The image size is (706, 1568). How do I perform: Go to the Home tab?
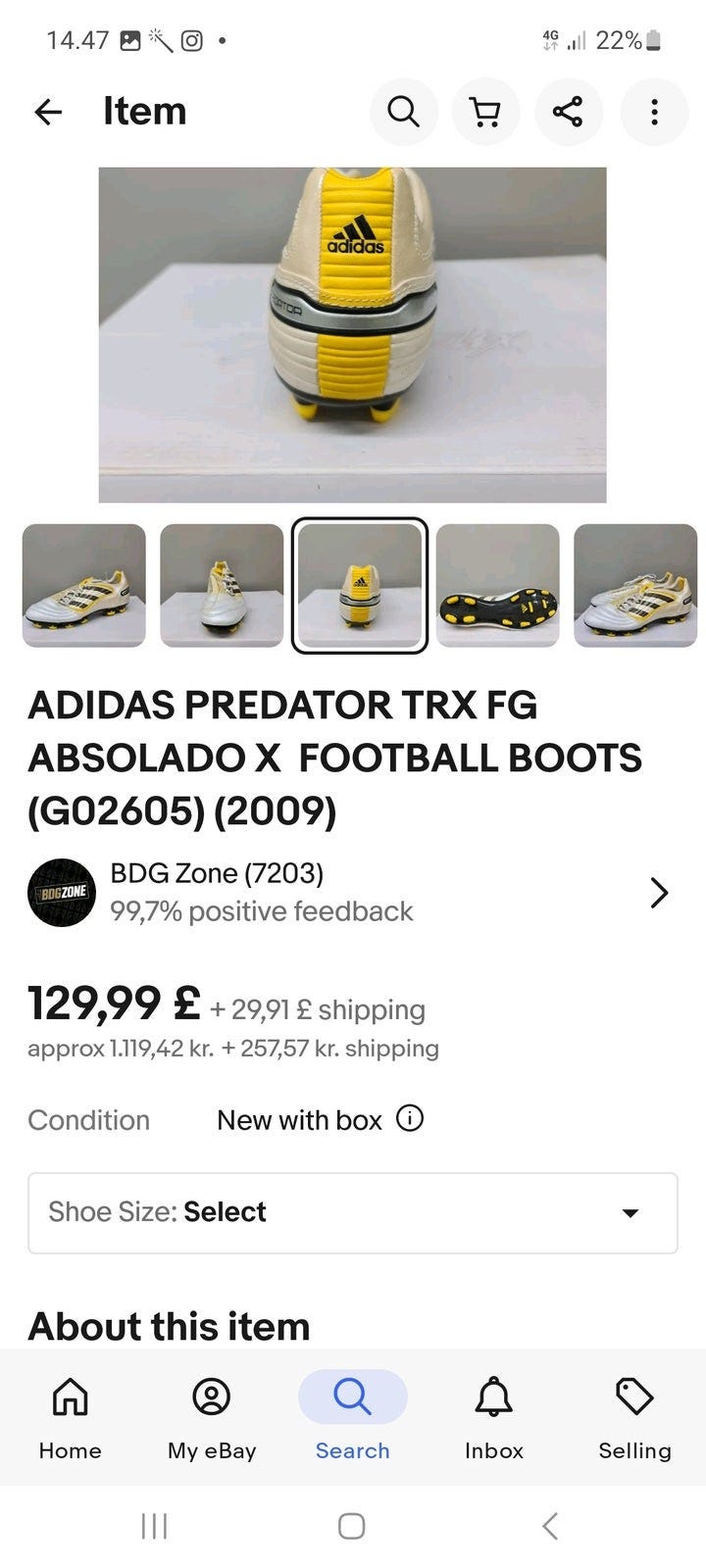click(x=70, y=1417)
